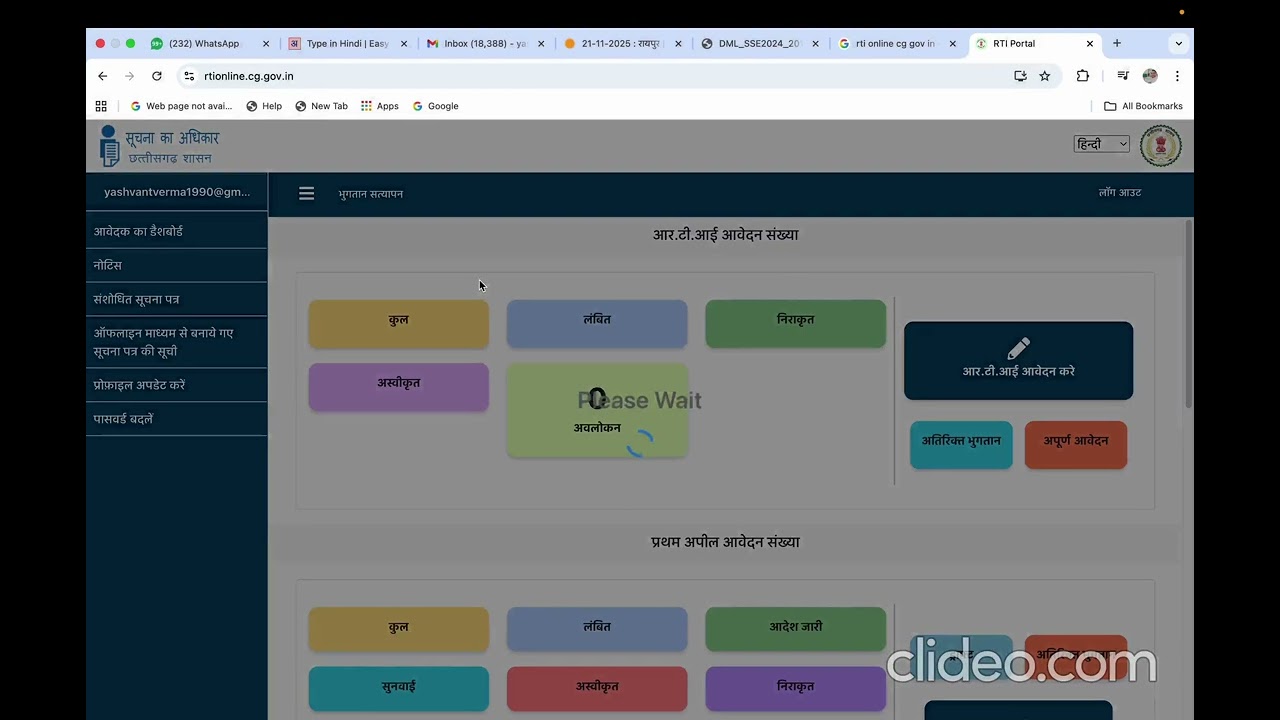Click first appeal कुल card
Viewport: 1280px width, 720px height.
399,630
